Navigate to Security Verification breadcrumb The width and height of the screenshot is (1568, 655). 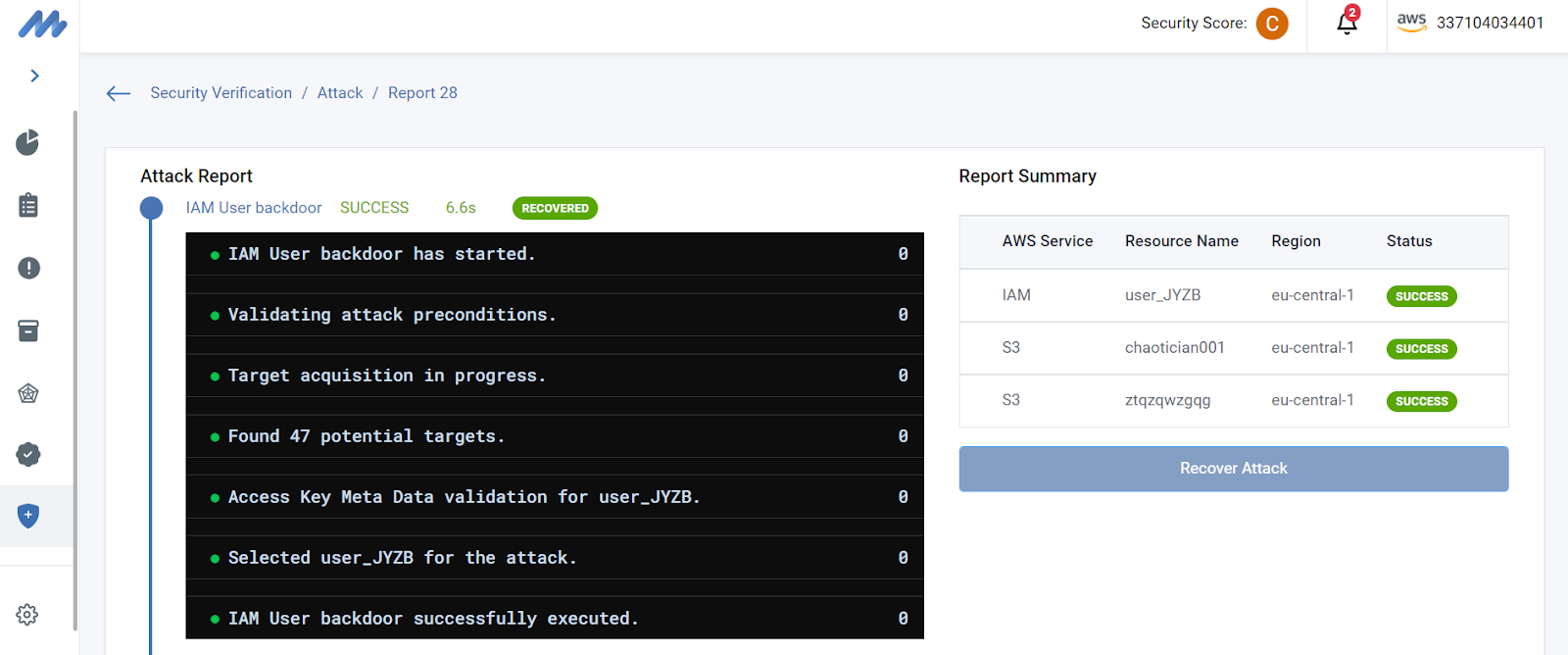pos(220,93)
